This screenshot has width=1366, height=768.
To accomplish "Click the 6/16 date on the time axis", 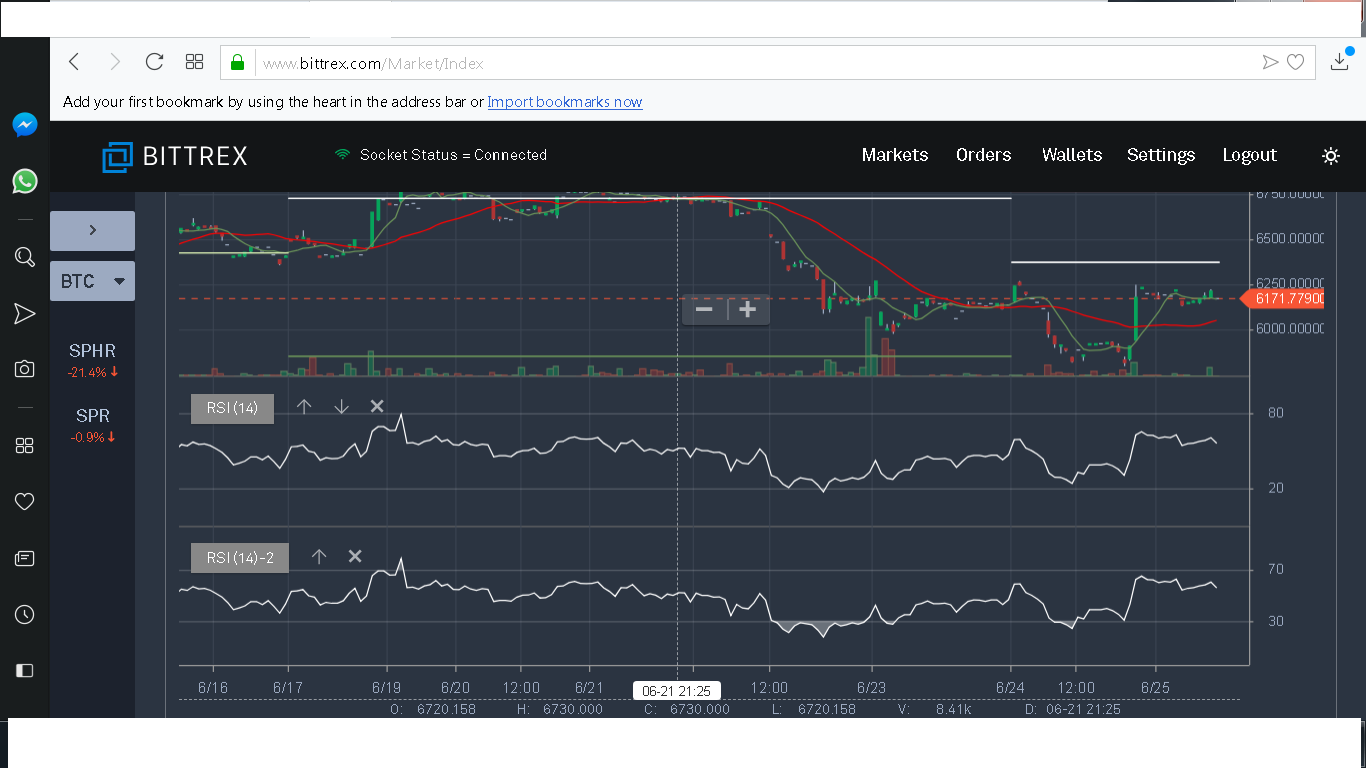I will click(x=213, y=688).
